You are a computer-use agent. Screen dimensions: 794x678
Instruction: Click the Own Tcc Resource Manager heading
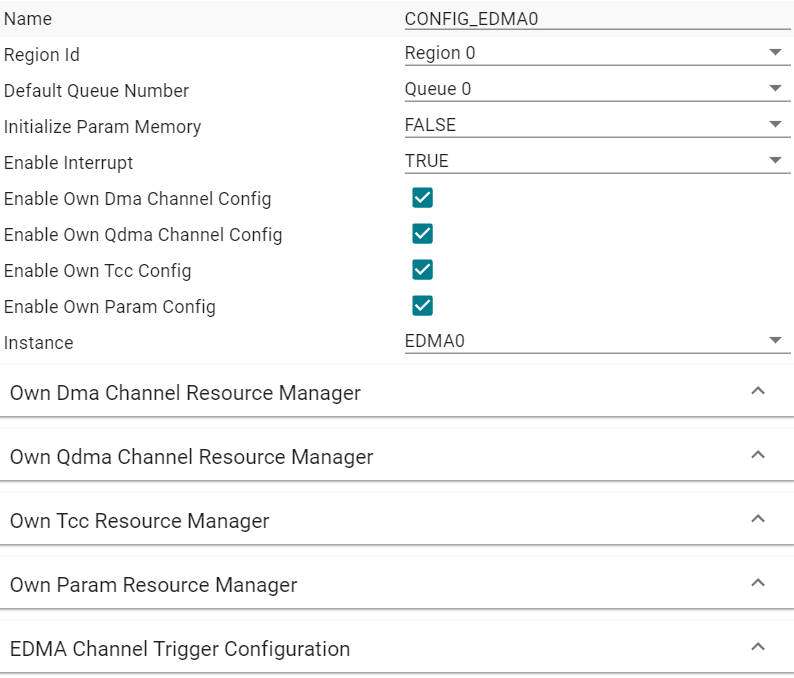pos(139,521)
